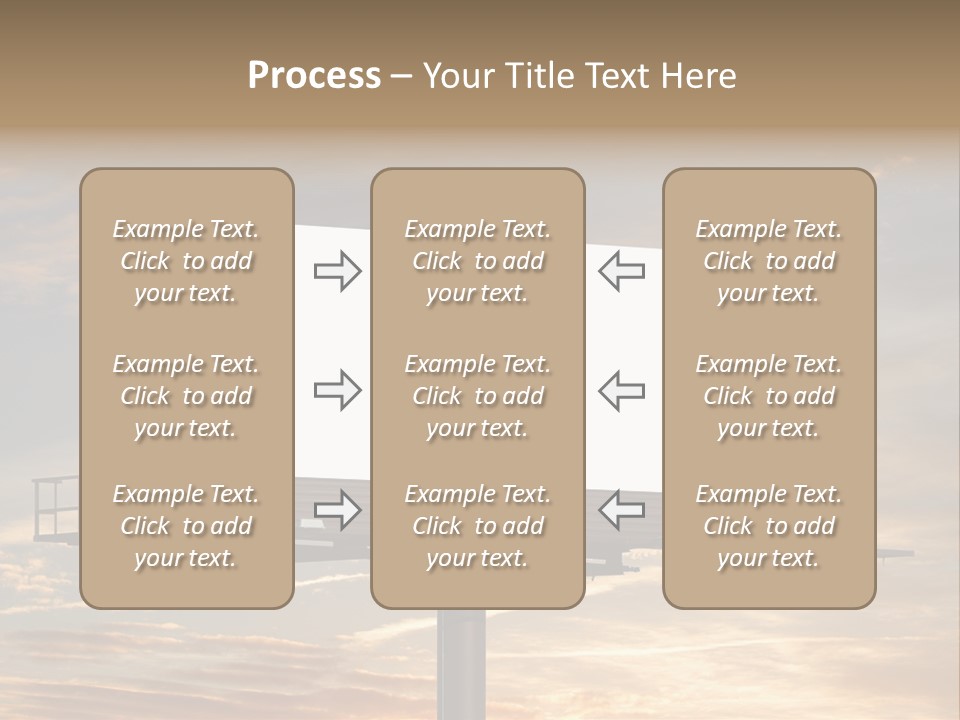Image resolution: width=960 pixels, height=720 pixels.
Task: Click the bottom example text in left box
Action: 186,526
